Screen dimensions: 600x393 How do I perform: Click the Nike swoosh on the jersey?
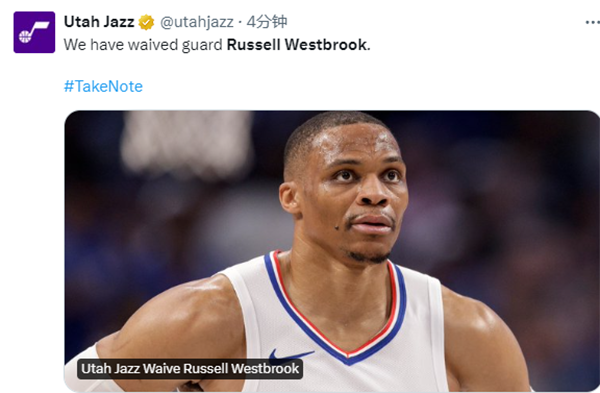[x=289, y=355]
